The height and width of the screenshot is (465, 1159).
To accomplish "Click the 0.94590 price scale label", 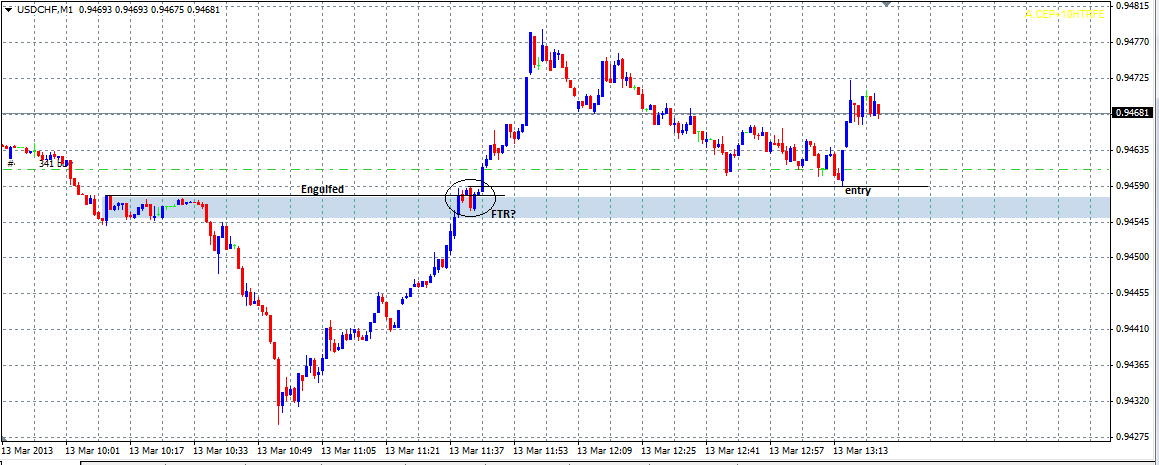I will click(1133, 186).
